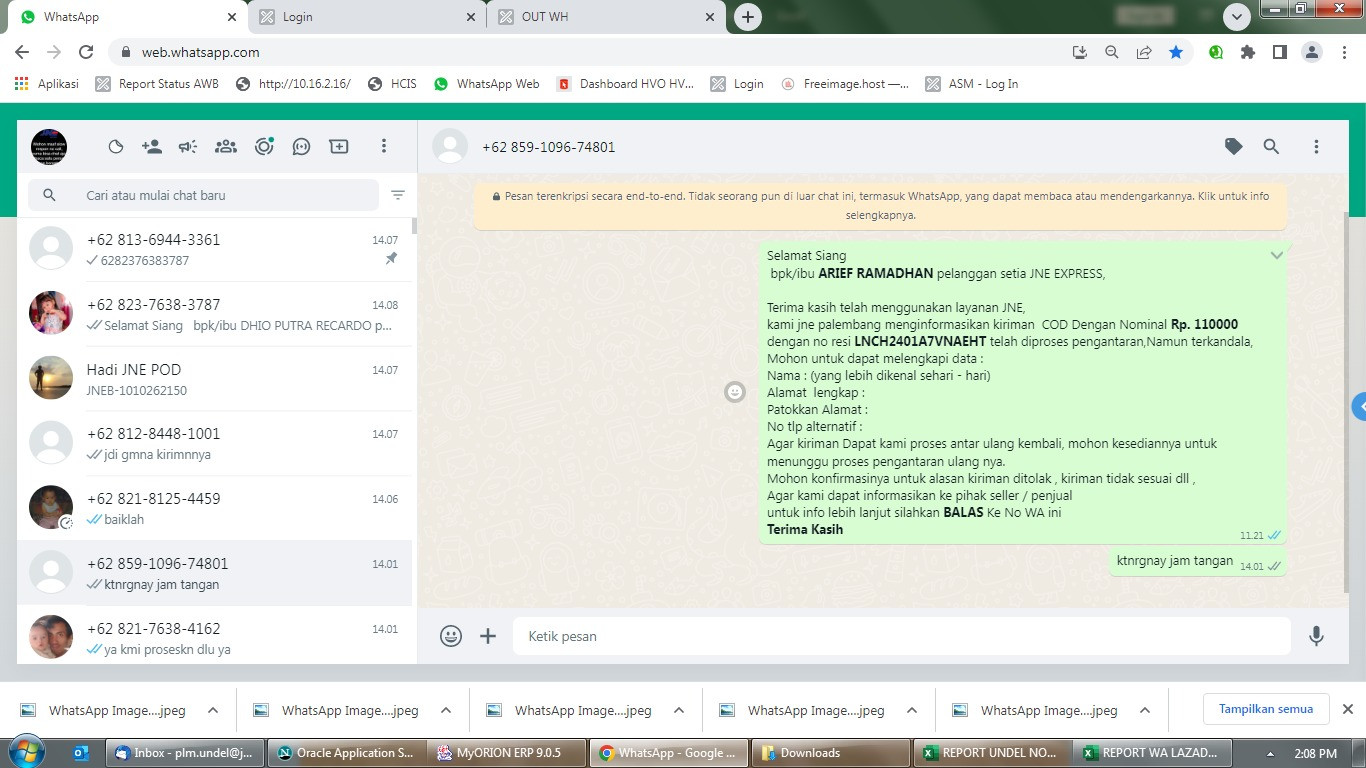Open the Channels circle icon
The width and height of the screenshot is (1366, 768).
click(x=264, y=147)
